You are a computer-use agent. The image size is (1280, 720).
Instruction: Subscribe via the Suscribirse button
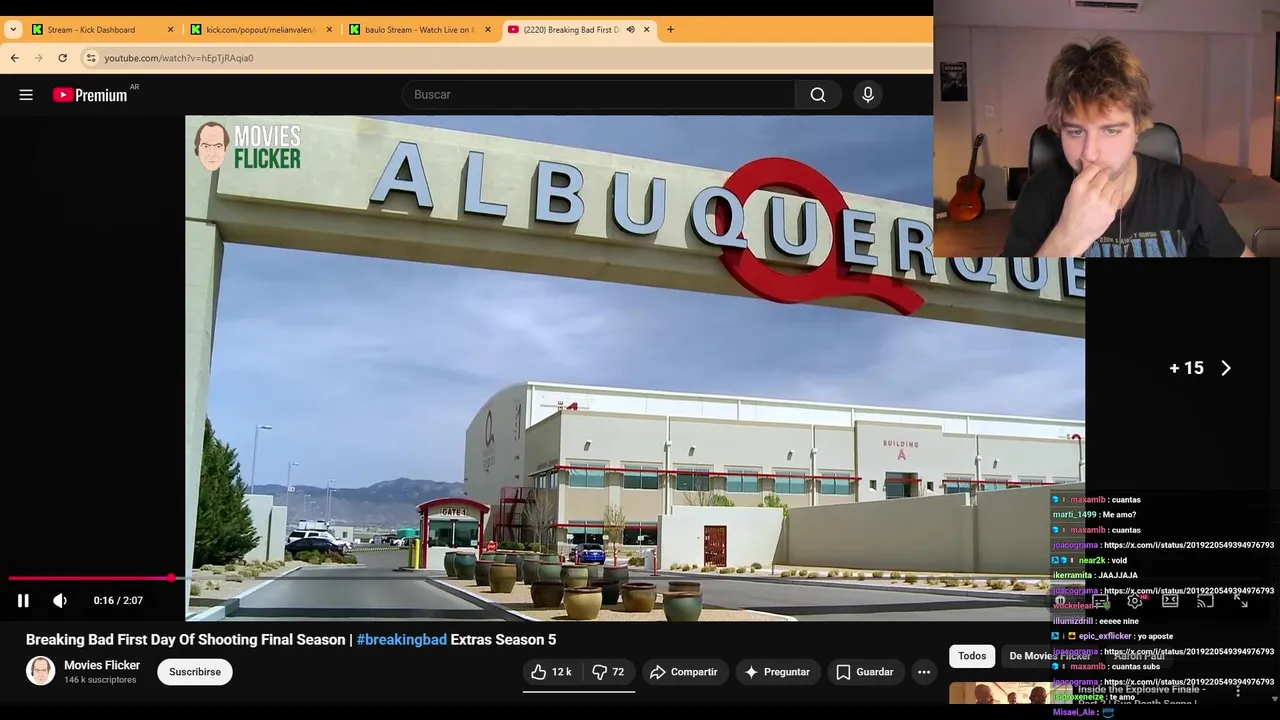click(x=195, y=672)
